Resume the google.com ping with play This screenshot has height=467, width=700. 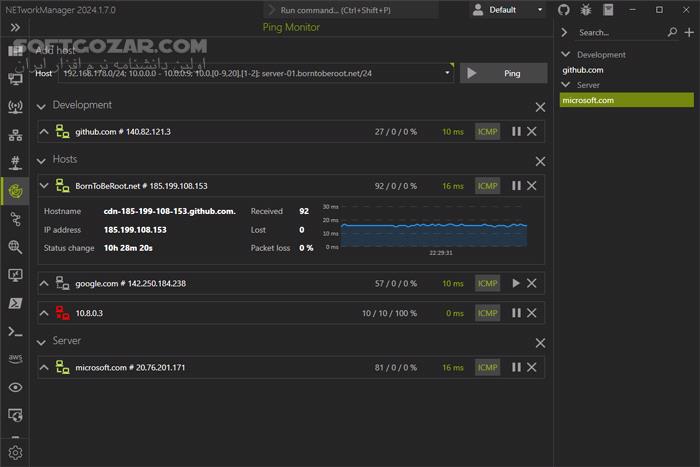pyautogui.click(x=516, y=283)
